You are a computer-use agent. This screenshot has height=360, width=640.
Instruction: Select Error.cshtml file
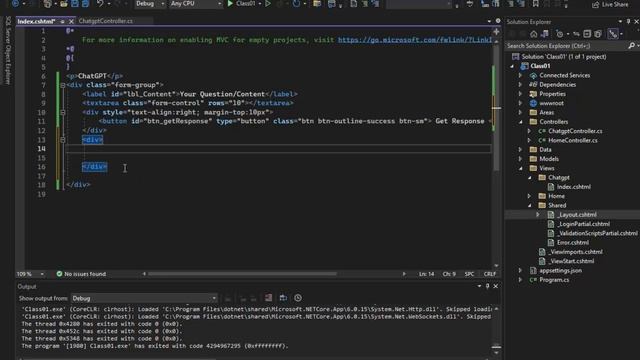pos(573,242)
